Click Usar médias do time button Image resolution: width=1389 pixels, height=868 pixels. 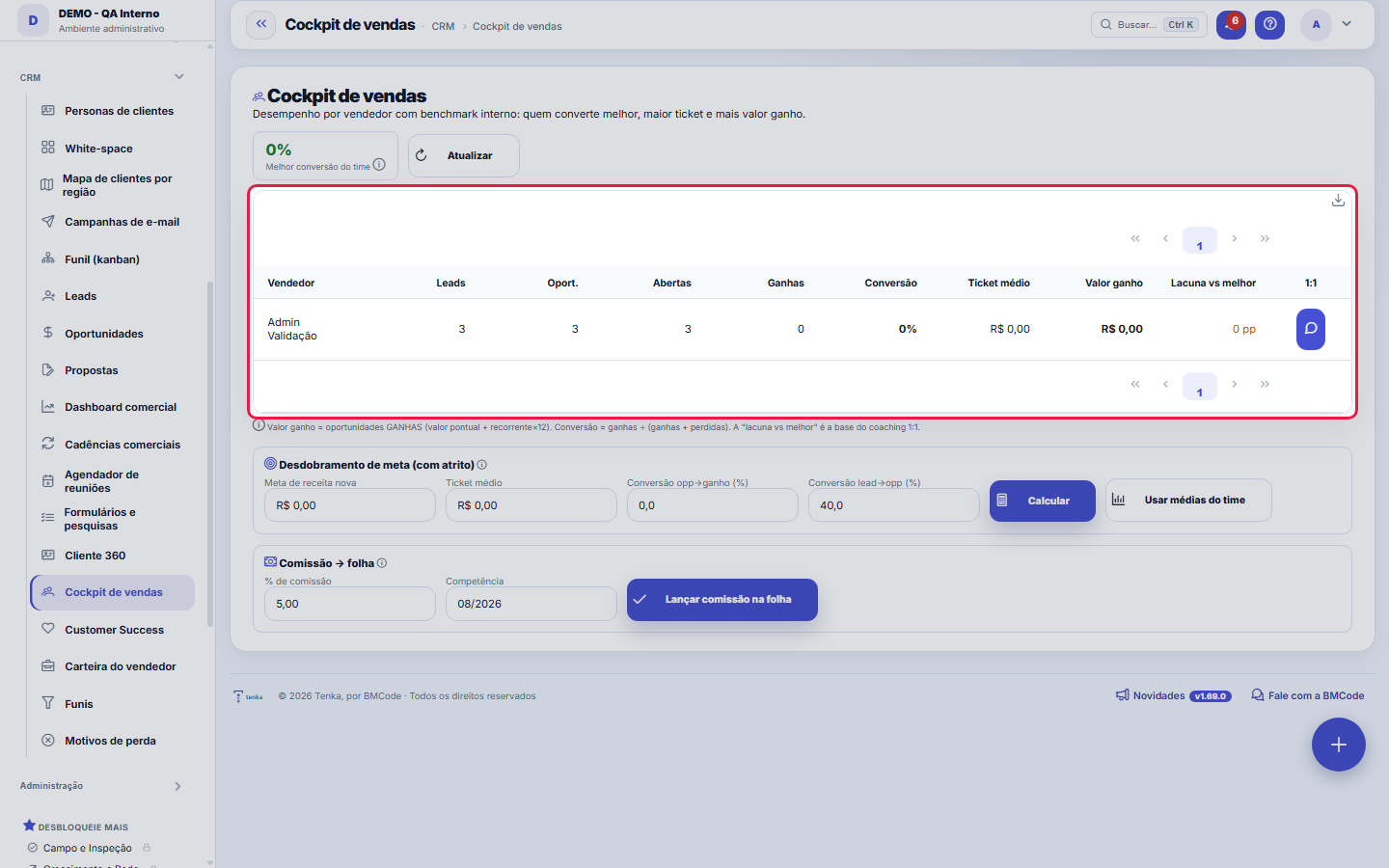click(1188, 501)
